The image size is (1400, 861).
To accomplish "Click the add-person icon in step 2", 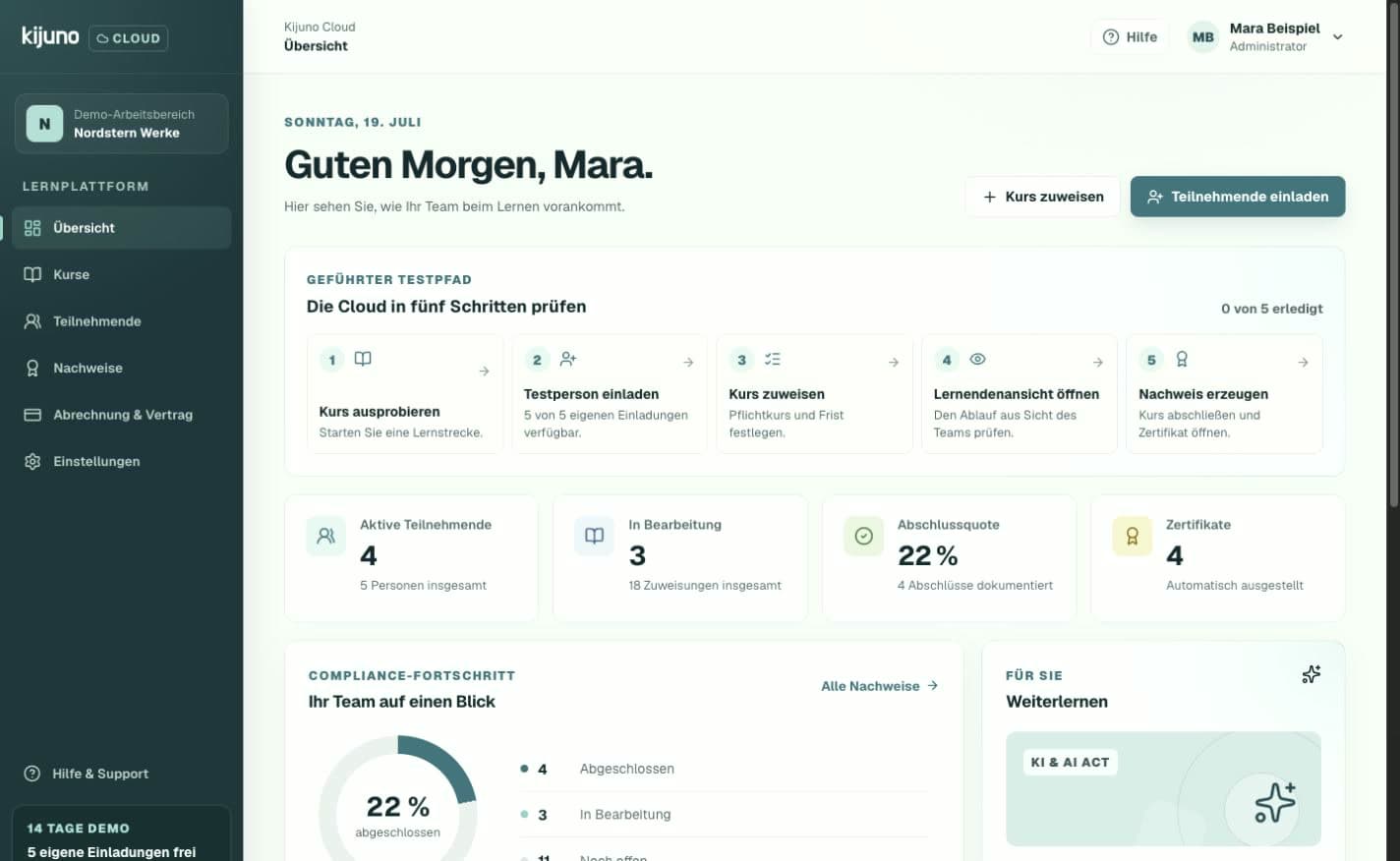I will [x=568, y=360].
